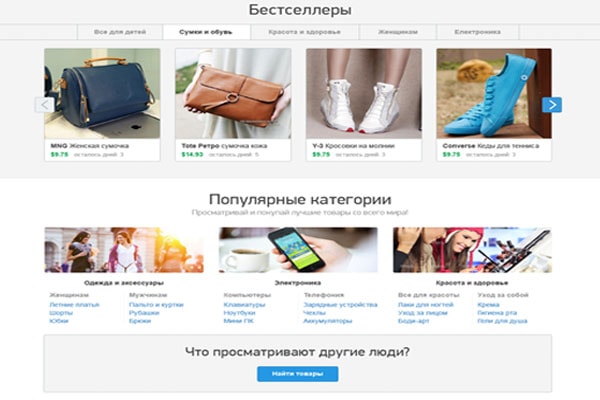Switch to 'Красота и здоровье' tab

click(x=305, y=32)
